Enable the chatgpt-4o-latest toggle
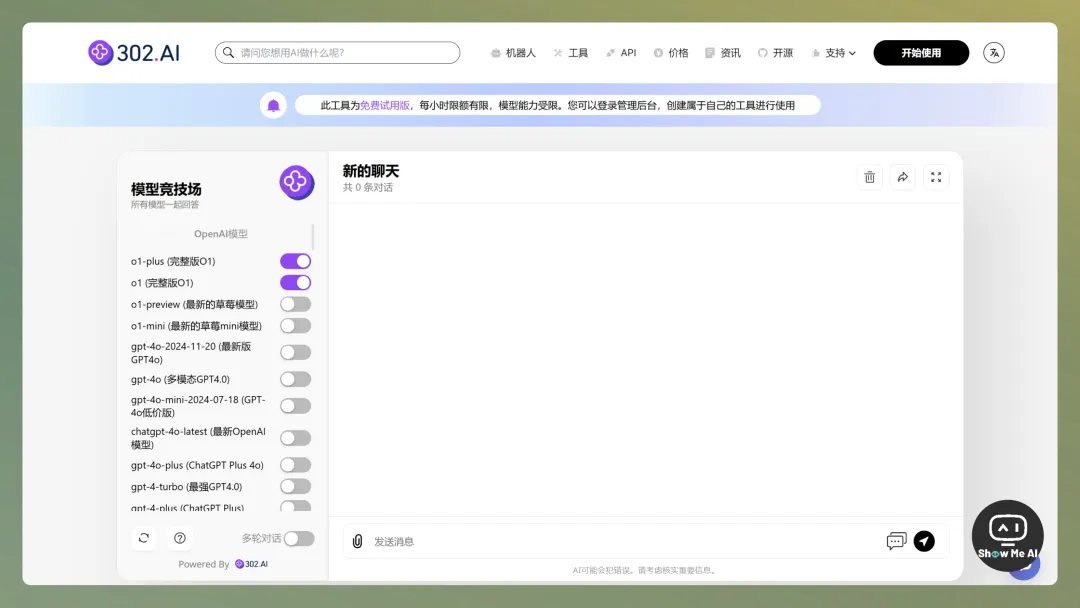The height and width of the screenshot is (608, 1080). pyautogui.click(x=295, y=438)
